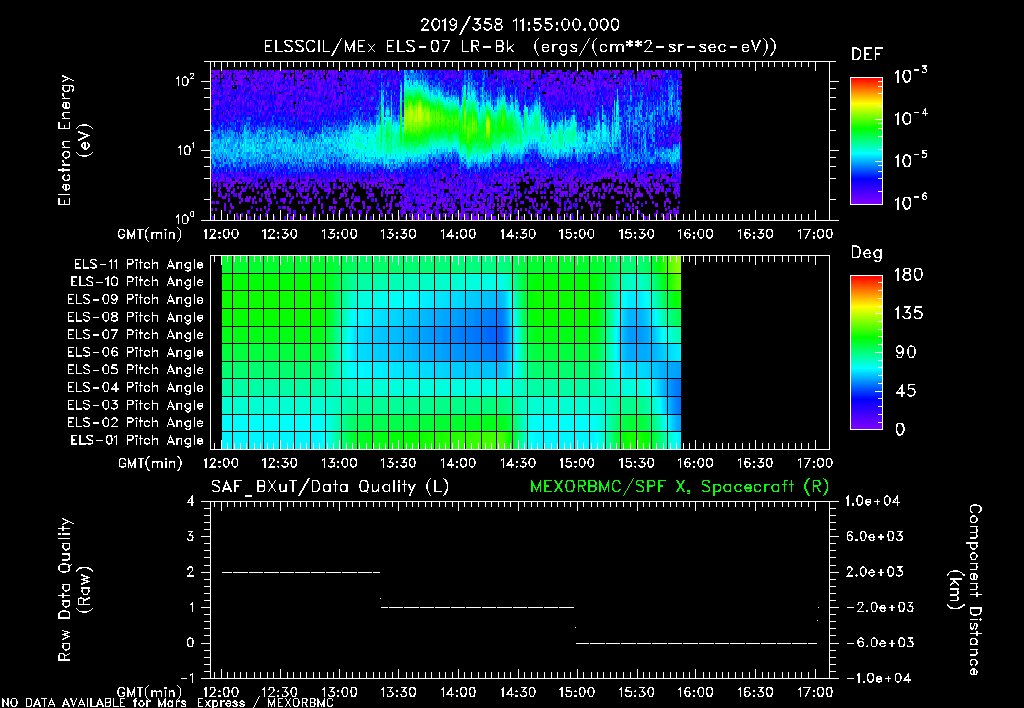
Task: Click the 45 value on Deg scale
Action: (906, 391)
